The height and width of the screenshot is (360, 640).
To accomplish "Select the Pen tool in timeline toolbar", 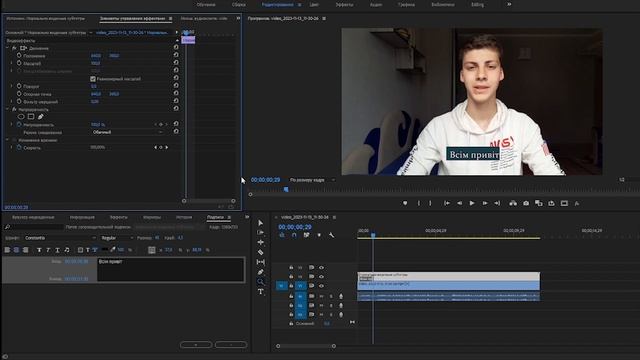I will pos(260,272).
